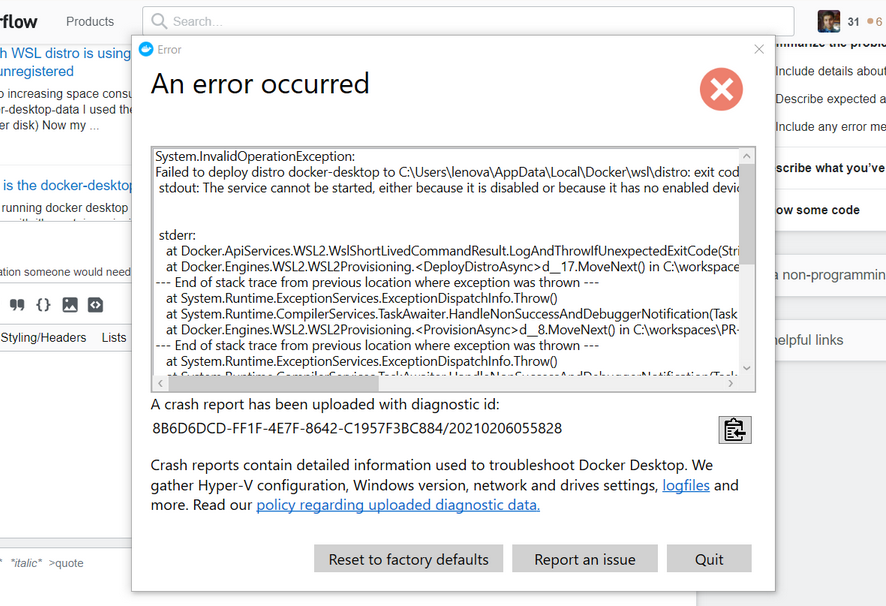The image size is (886, 606).
Task: Open user avatar profile in Stack Overflow
Action: pos(829,21)
